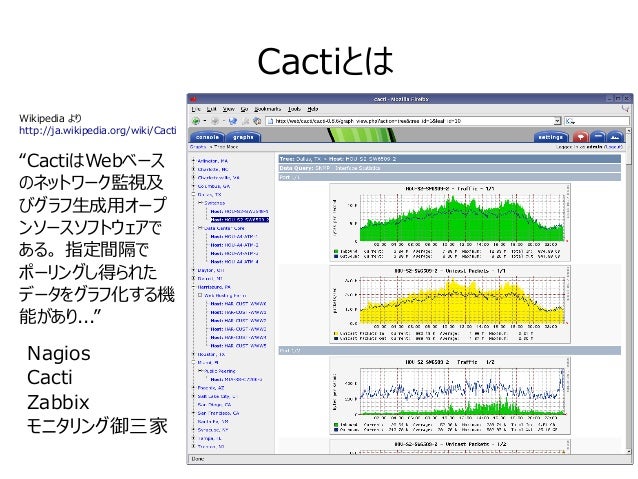
Task: Select Host HOU-A4-ATM-2 in the tree
Action: coord(234,245)
